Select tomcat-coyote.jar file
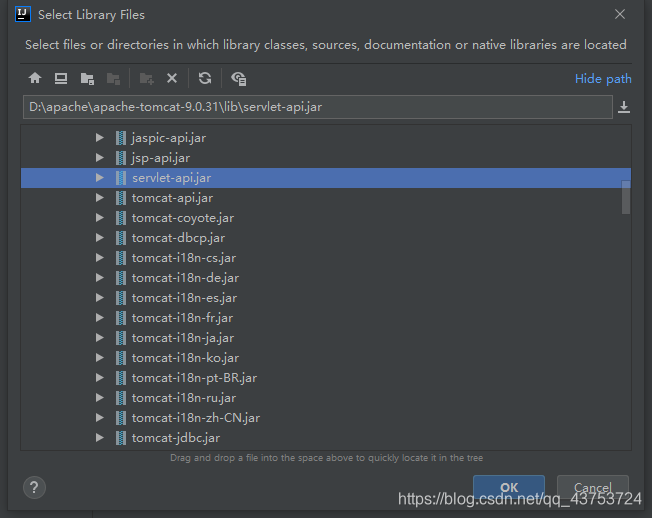 point(183,218)
